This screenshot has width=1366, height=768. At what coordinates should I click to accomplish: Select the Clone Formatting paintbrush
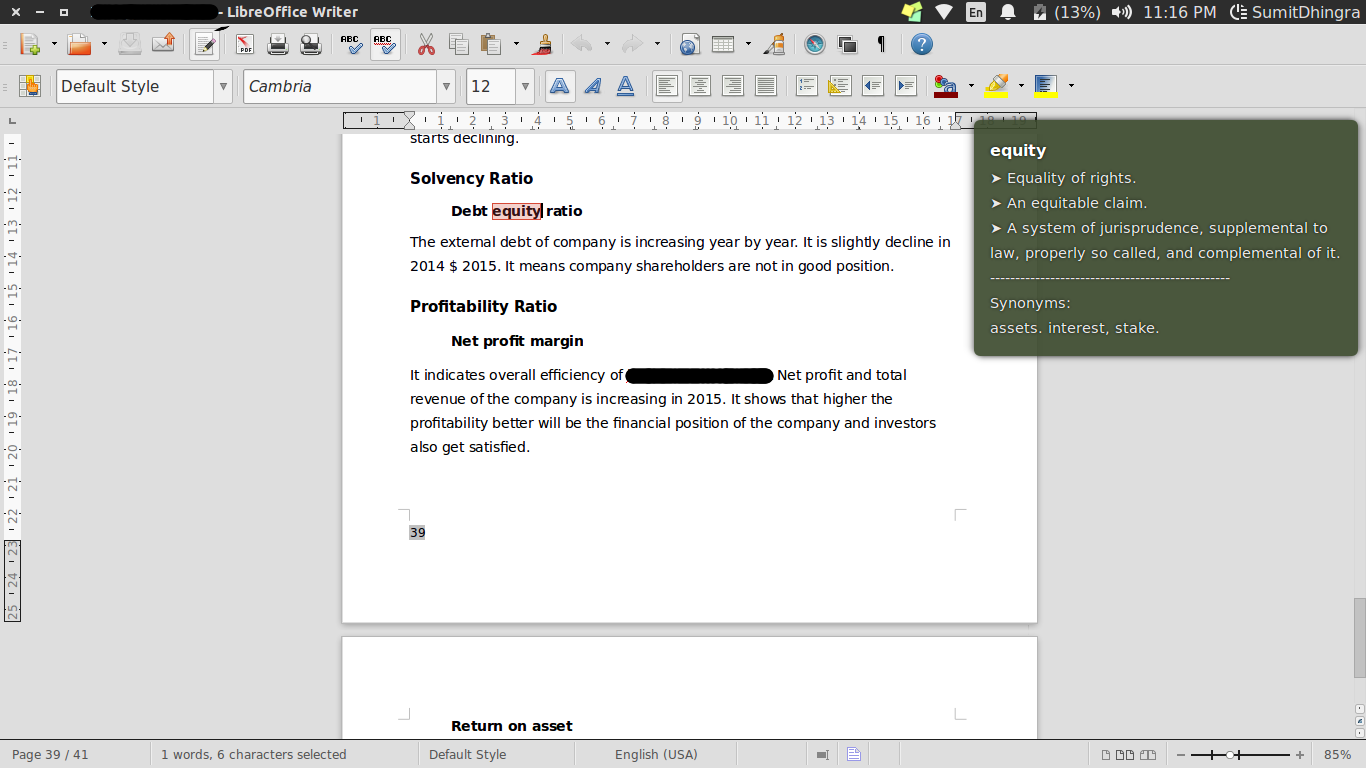(543, 44)
